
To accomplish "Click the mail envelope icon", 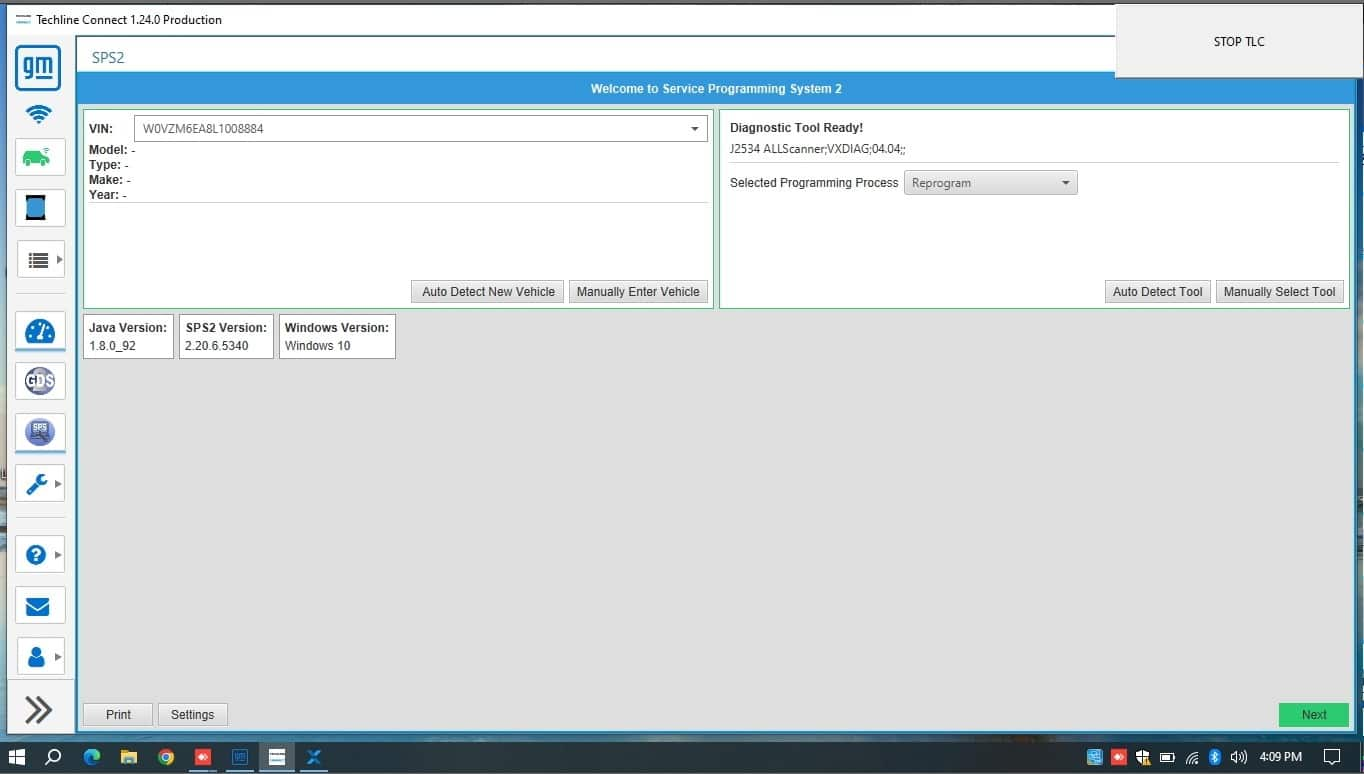I will [39, 606].
